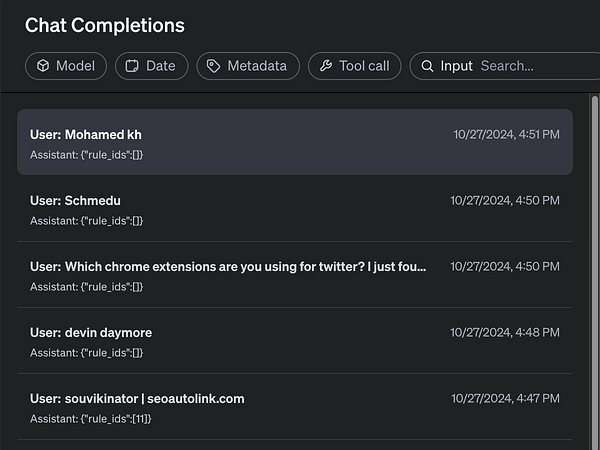Click the tag icon on Metadata filter
The width and height of the screenshot is (600, 450).
pyautogui.click(x=213, y=66)
